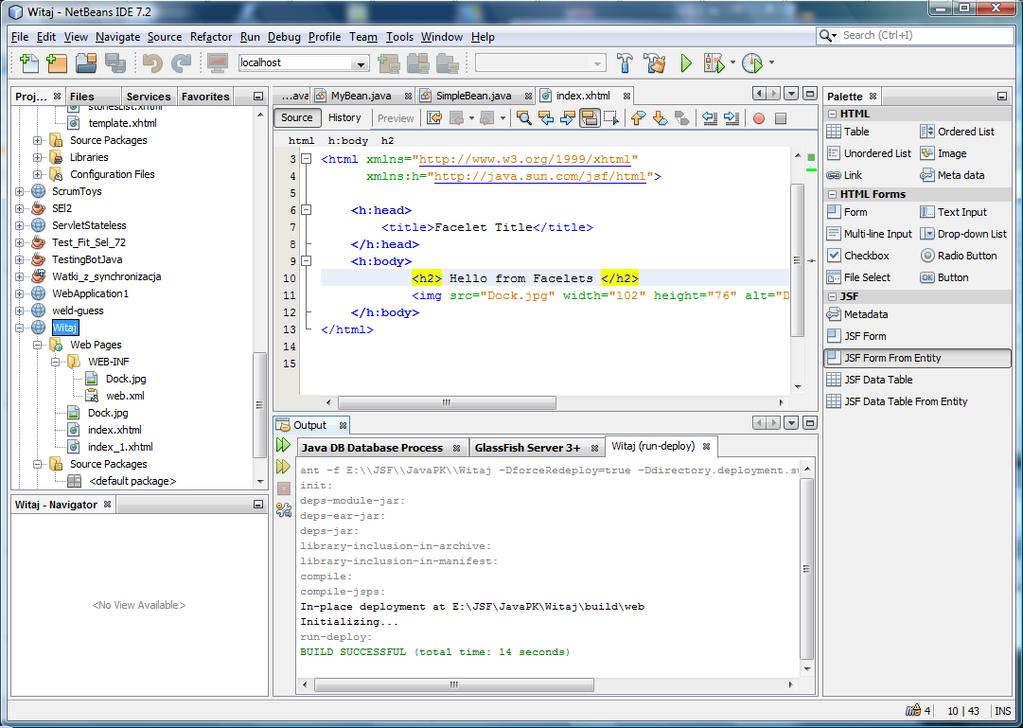Click Find Previous Occurrence icon
This screenshot has height=728, width=1023.
point(545,118)
